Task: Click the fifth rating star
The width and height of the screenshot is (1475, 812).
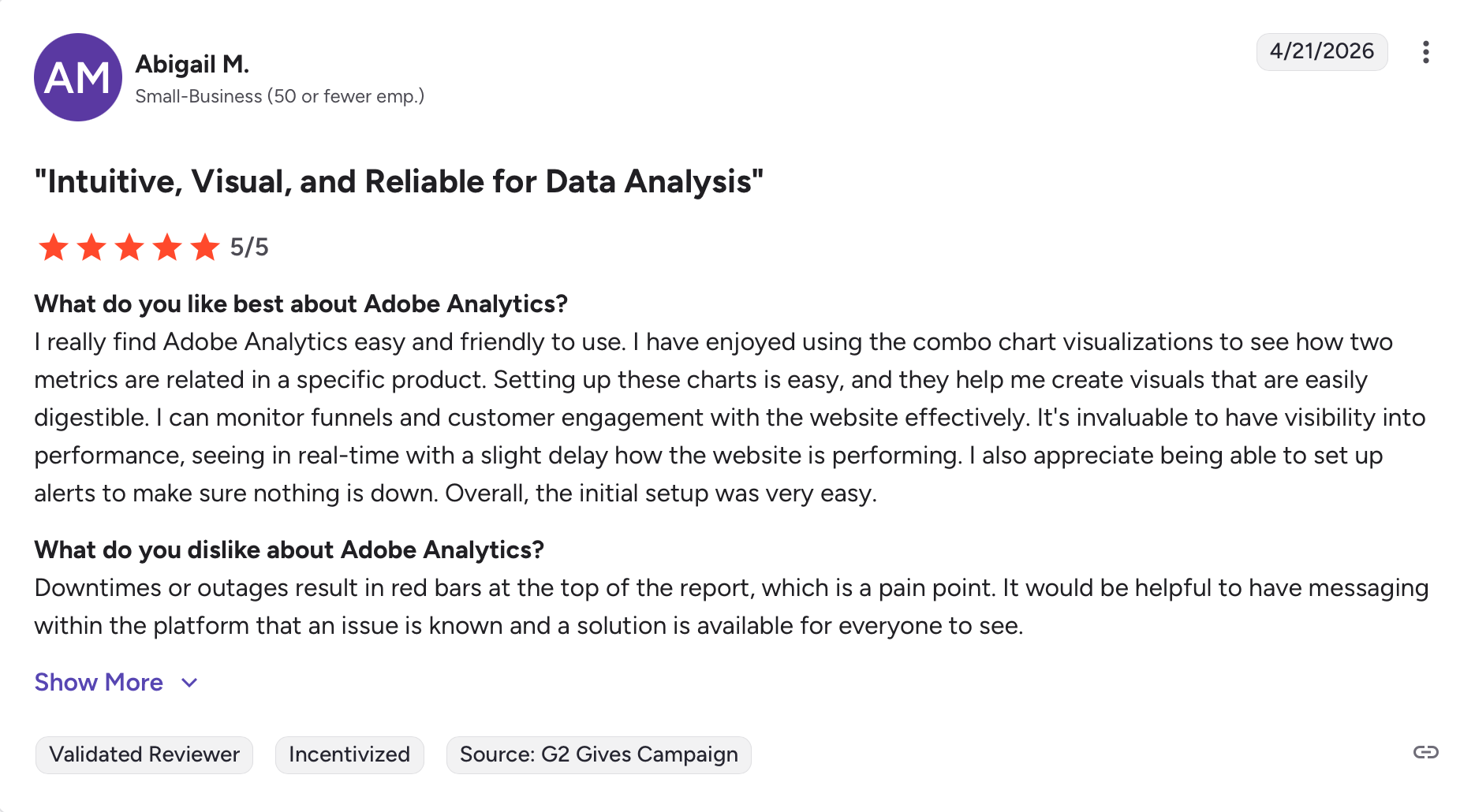Action: pyautogui.click(x=205, y=248)
